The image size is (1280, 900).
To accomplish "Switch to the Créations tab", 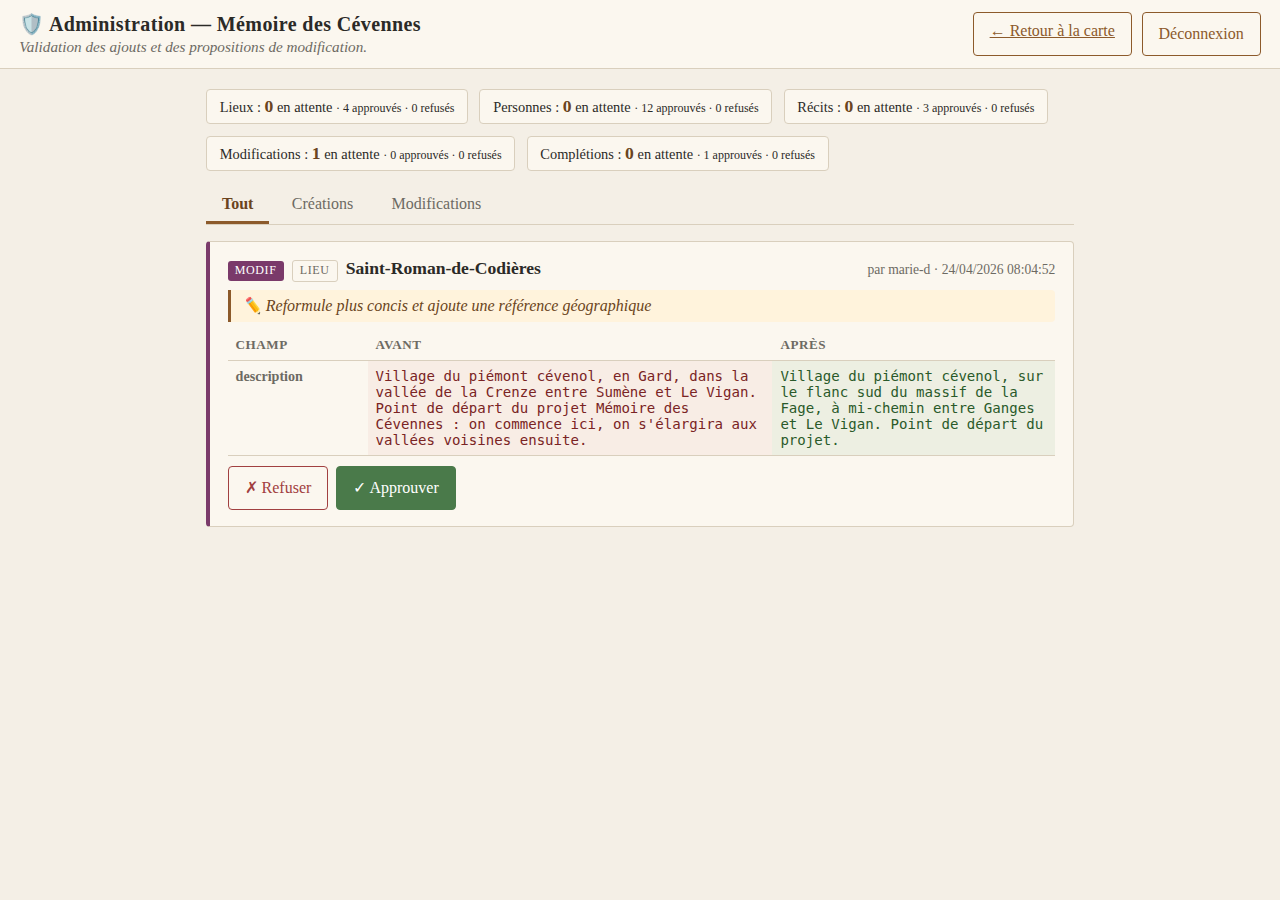I will [322, 203].
